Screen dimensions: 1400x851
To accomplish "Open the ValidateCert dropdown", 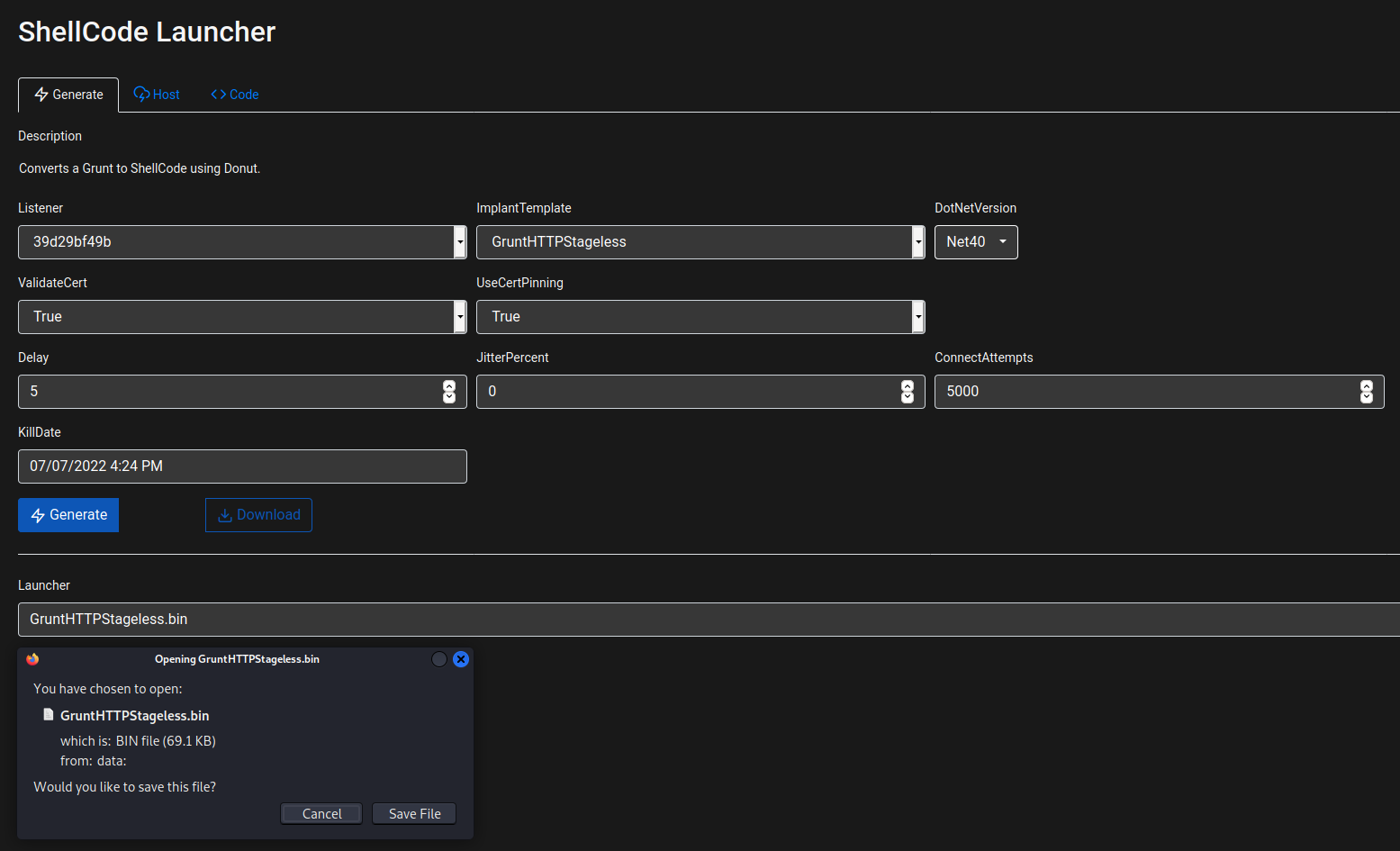I will pos(242,317).
